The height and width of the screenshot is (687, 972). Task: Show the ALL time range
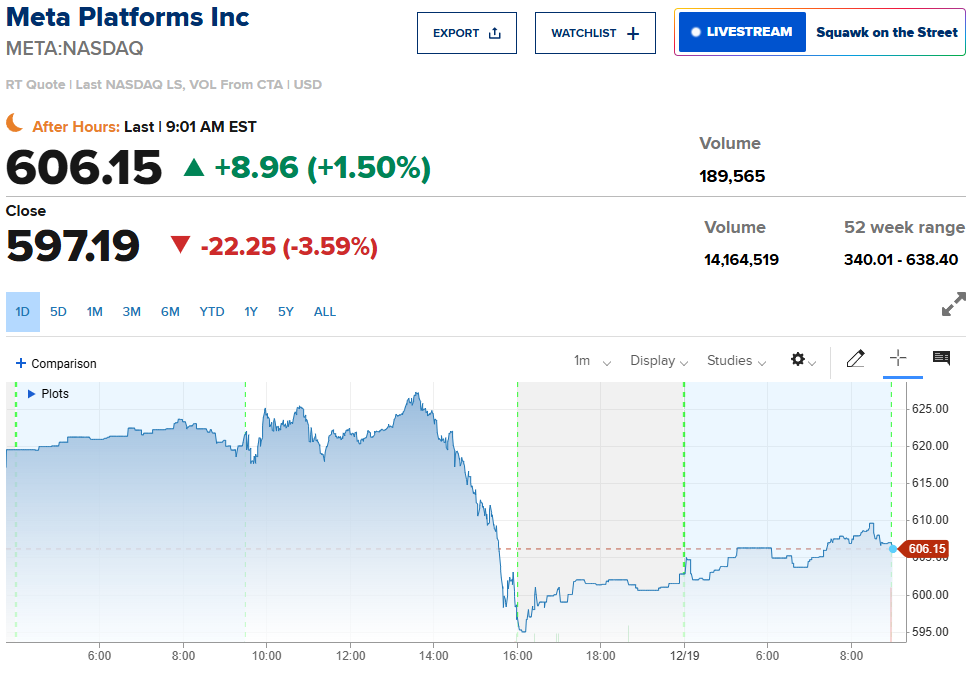coord(325,312)
